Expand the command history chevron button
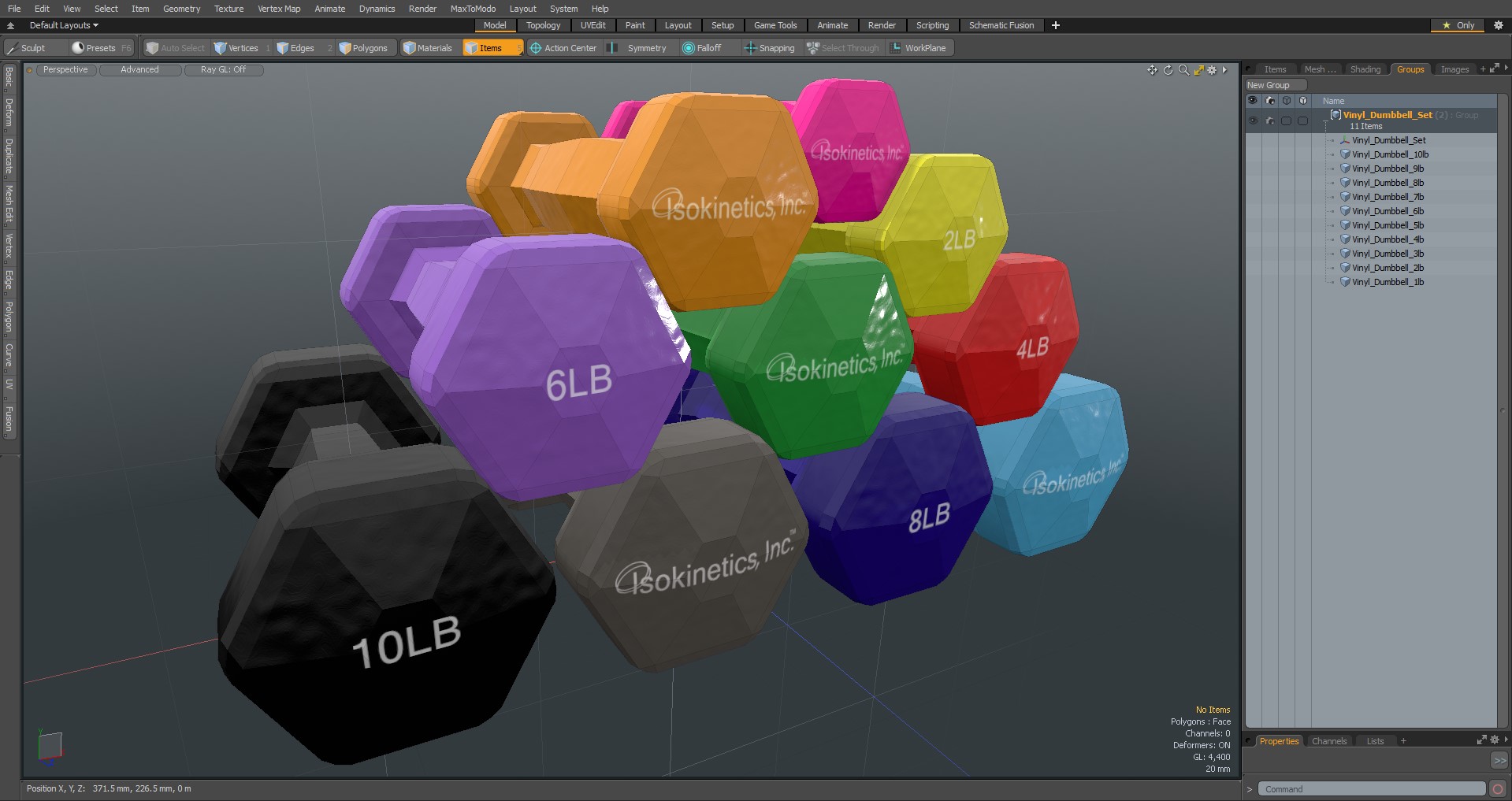The width and height of the screenshot is (1512, 801). [x=1499, y=761]
